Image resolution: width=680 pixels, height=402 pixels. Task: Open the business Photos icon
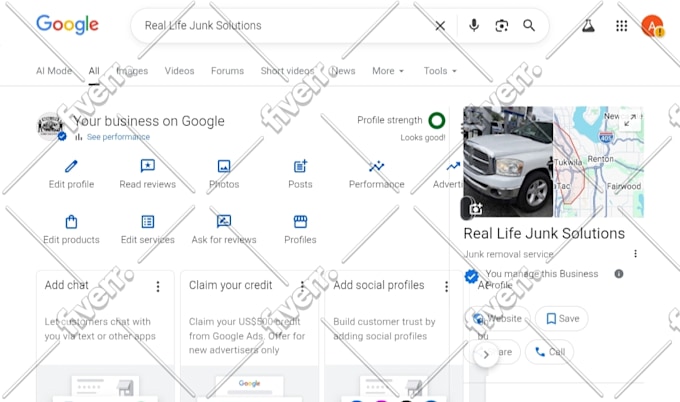click(224, 166)
